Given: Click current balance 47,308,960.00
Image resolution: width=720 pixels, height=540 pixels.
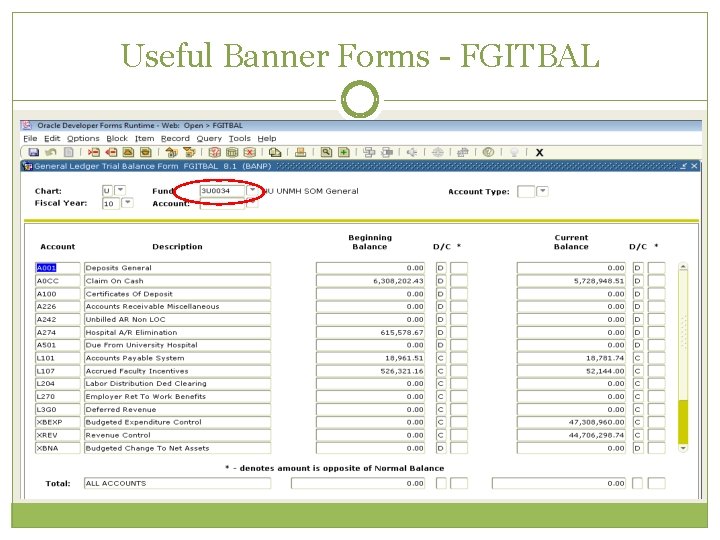Looking at the screenshot, I should point(571,422).
